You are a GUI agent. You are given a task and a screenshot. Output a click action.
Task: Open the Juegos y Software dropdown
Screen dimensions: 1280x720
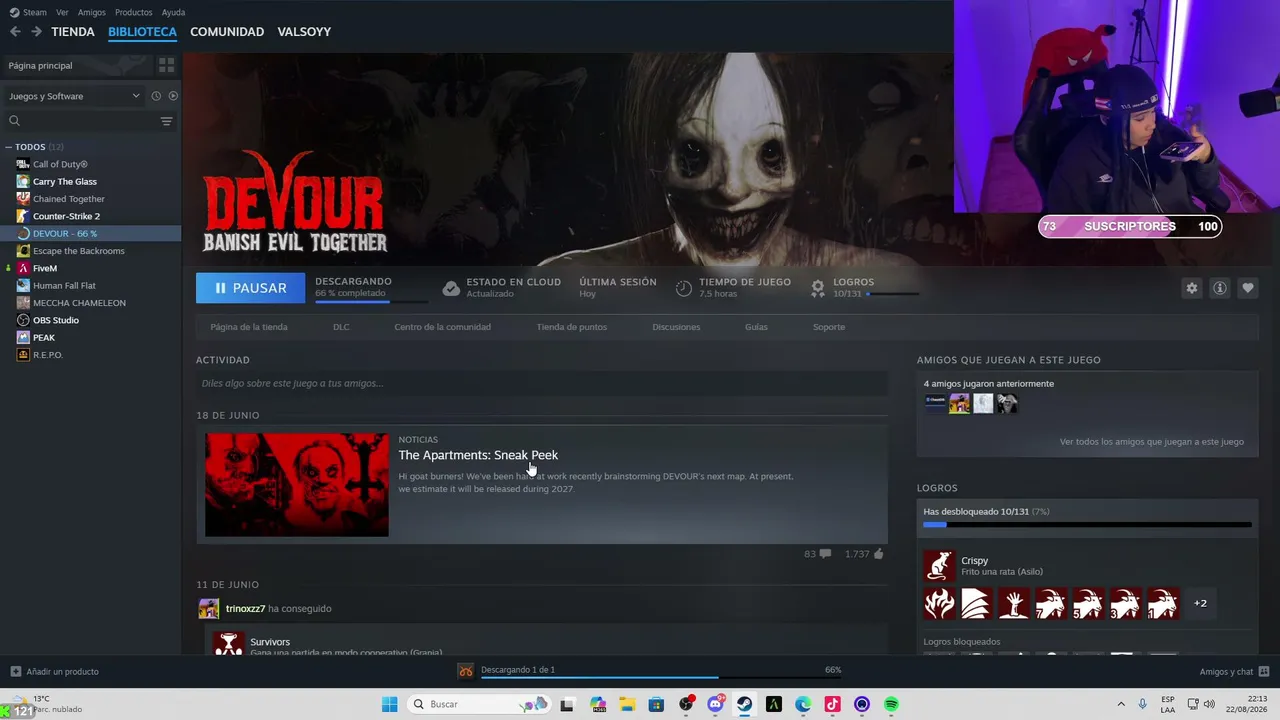point(75,96)
